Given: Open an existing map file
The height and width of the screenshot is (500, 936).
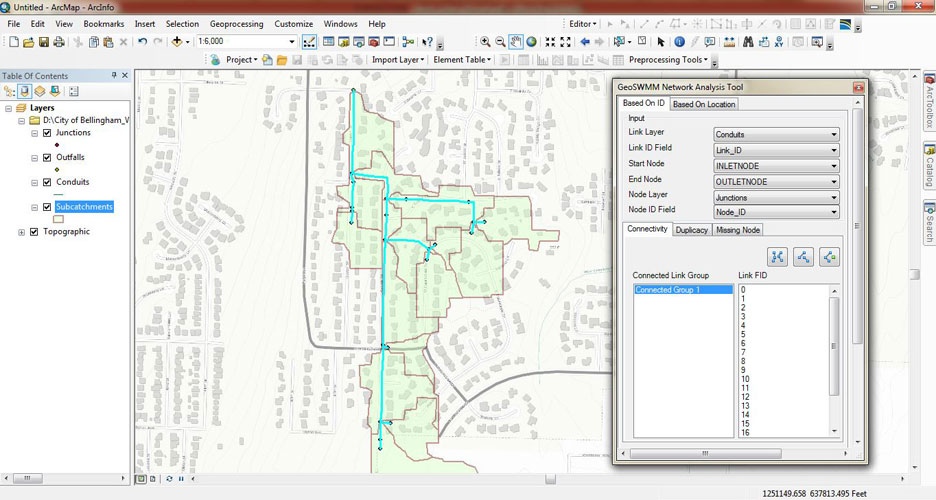Looking at the screenshot, I should tap(29, 42).
